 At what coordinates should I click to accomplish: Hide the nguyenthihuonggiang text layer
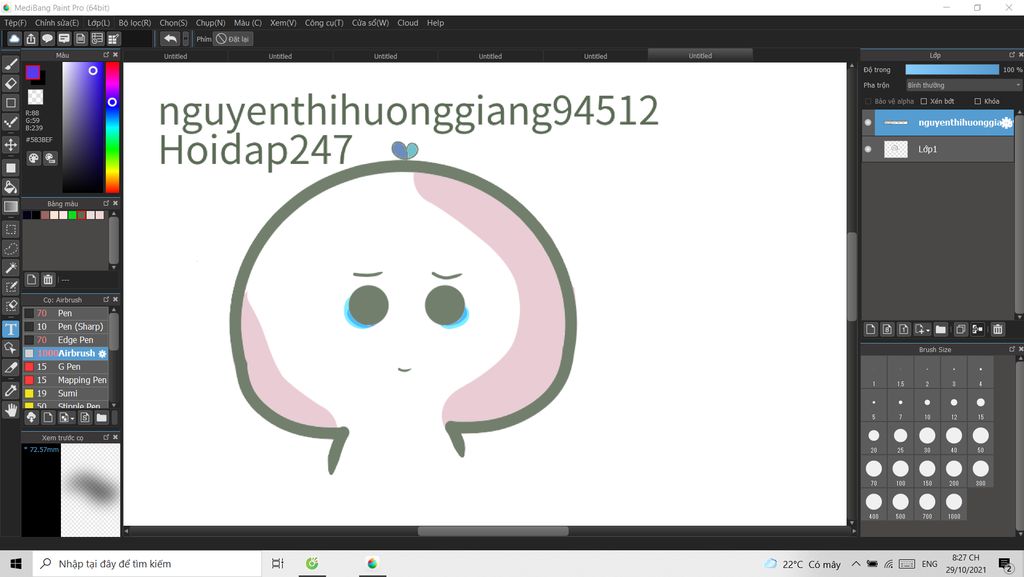[x=868, y=122]
